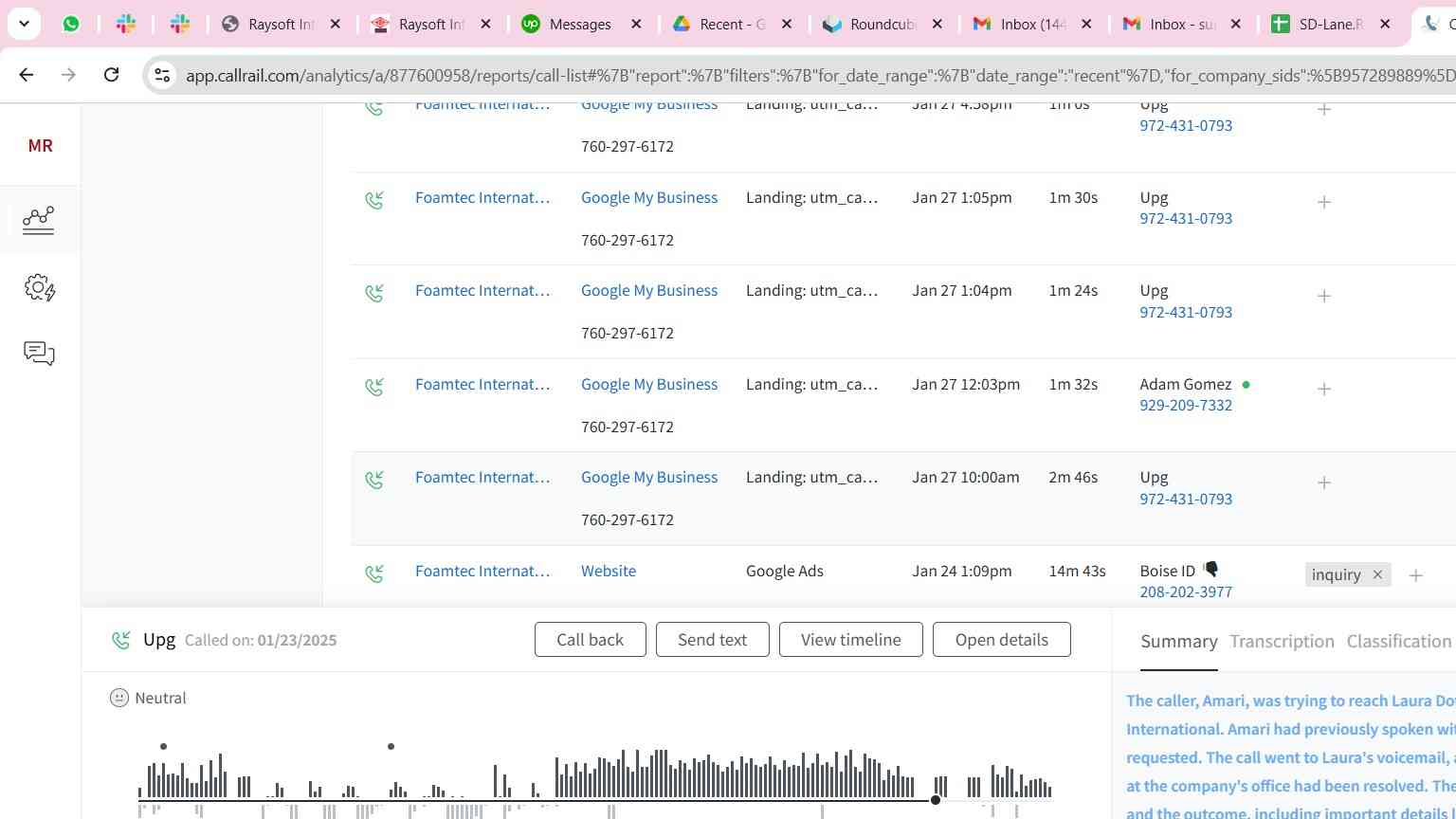Close the SD-Lane spreadsheet tab
This screenshot has width=1456, height=819.
click(x=1385, y=24)
